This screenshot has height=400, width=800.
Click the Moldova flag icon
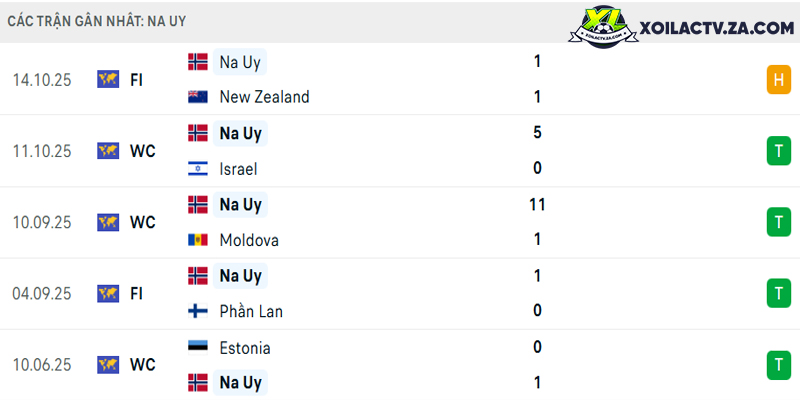point(198,240)
